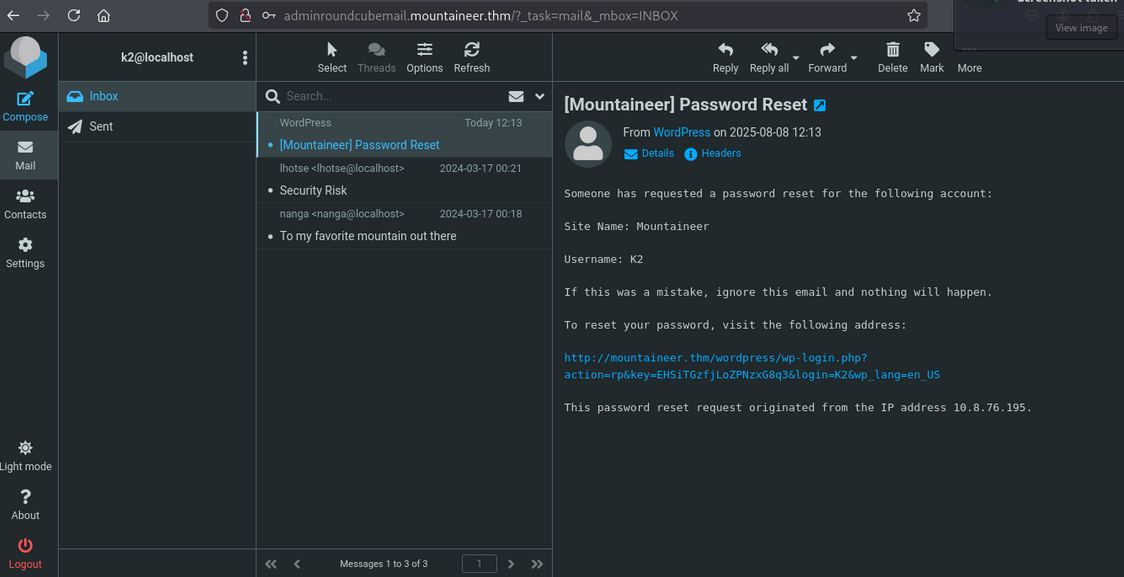Click the Mark tag icon
Screen dimensions: 1124x577
(932, 50)
